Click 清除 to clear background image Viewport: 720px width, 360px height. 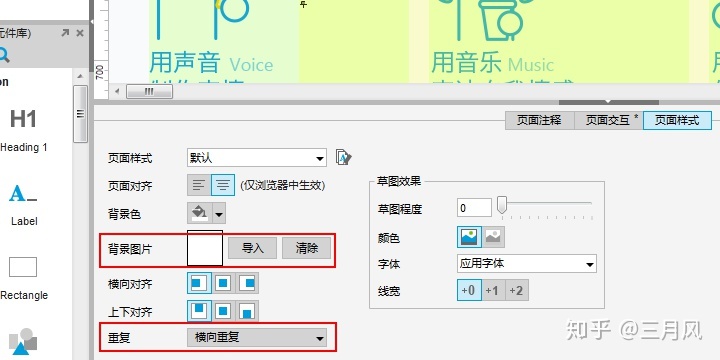(x=306, y=248)
